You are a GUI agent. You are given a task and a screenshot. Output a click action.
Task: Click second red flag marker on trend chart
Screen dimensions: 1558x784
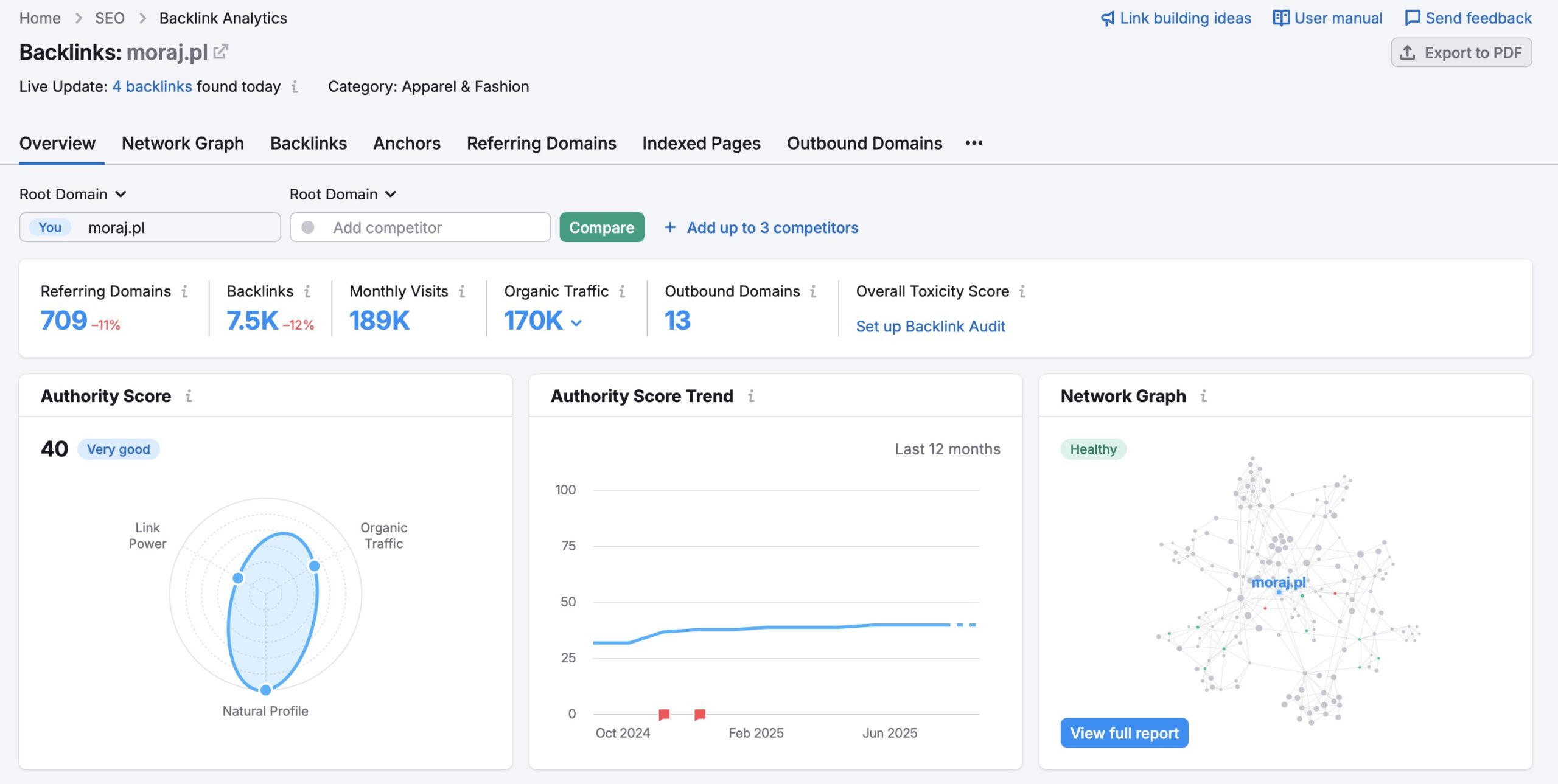(700, 714)
